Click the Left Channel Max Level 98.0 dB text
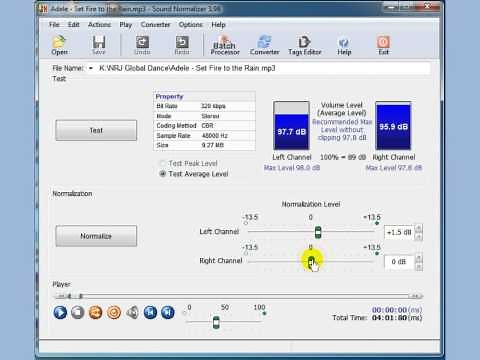 tap(292, 168)
